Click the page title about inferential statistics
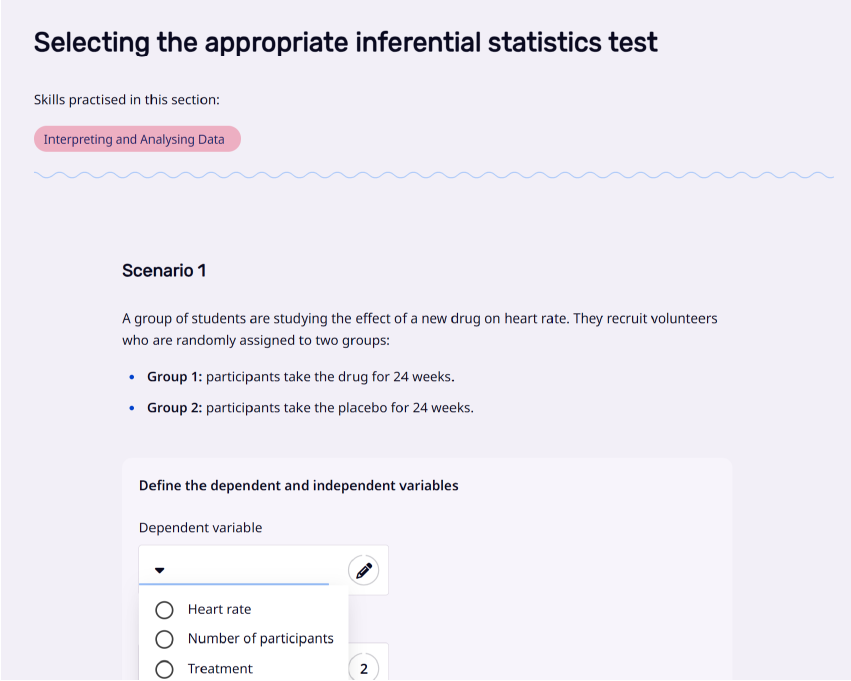Screen dimensions: 851x681 click(346, 42)
